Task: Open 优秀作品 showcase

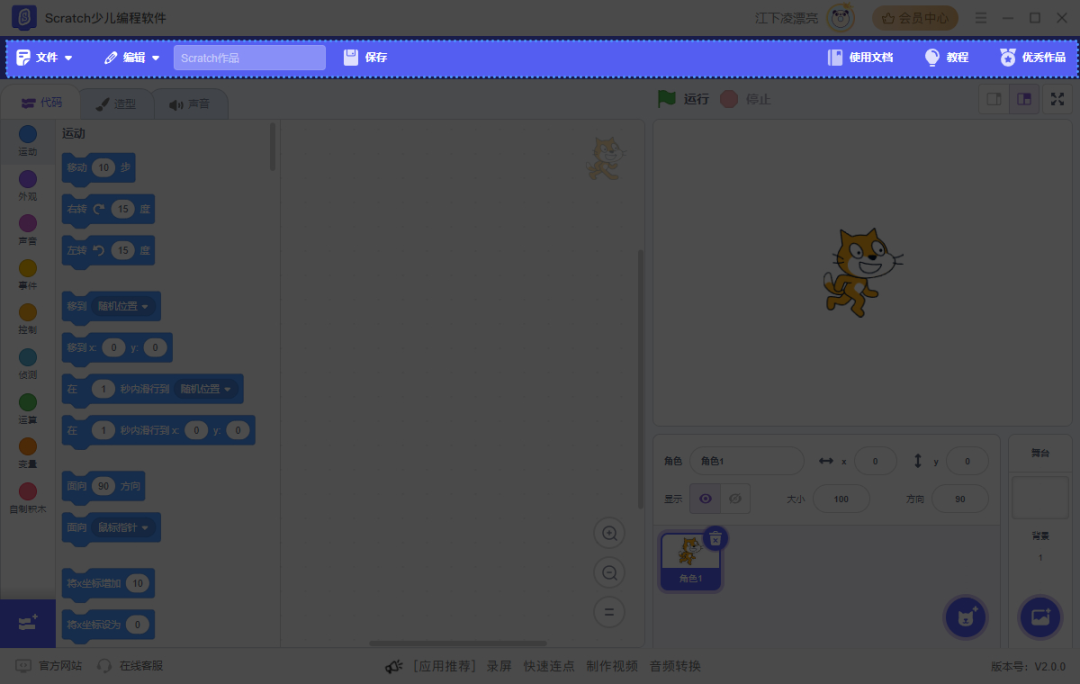Action: pyautogui.click(x=1032, y=58)
